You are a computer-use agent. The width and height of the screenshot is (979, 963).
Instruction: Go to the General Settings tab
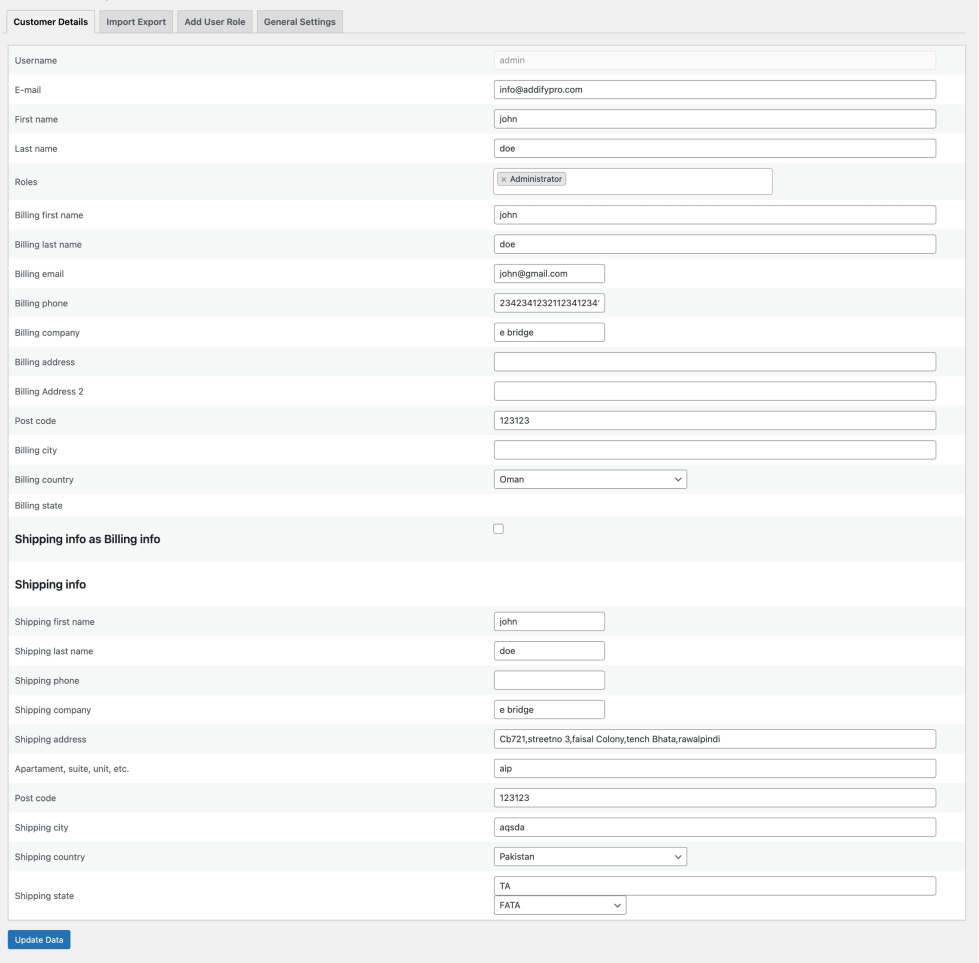(299, 22)
